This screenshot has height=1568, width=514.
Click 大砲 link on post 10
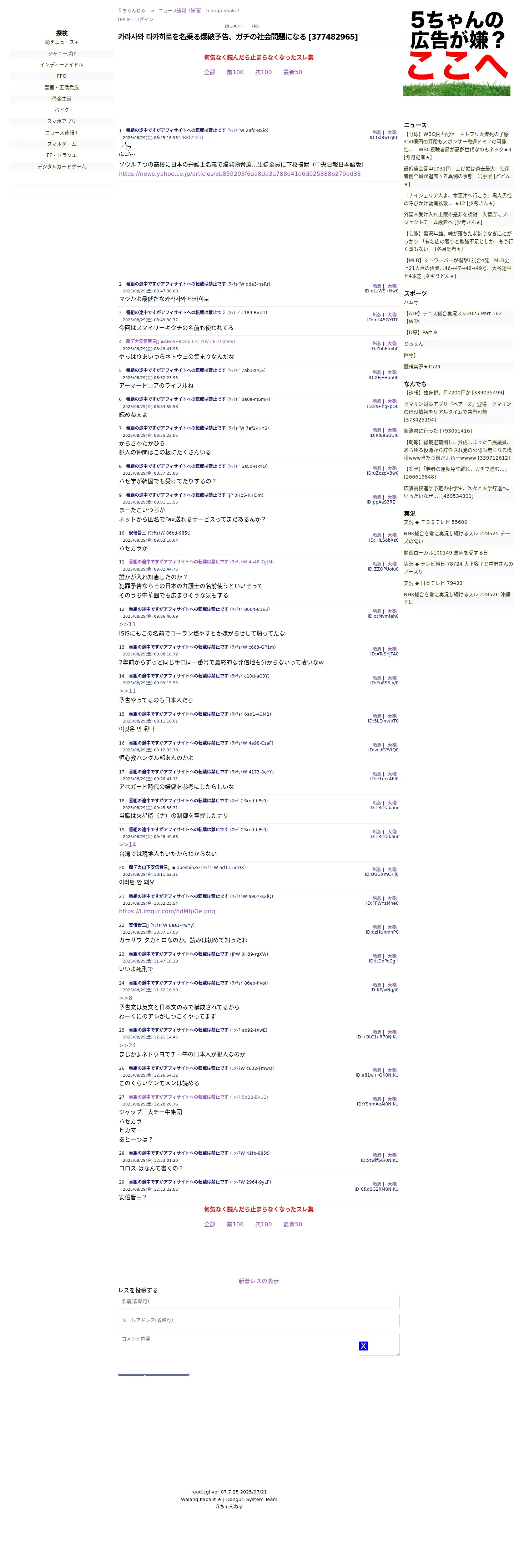click(x=392, y=535)
